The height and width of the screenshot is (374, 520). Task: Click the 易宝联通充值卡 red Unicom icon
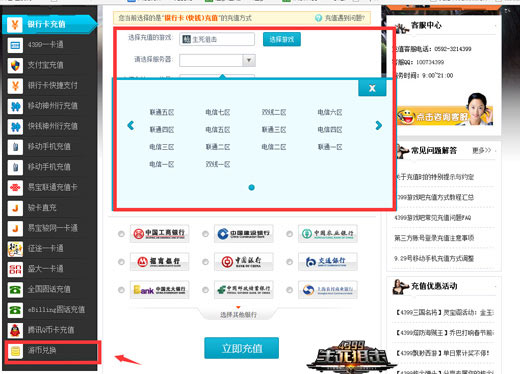click(x=15, y=187)
